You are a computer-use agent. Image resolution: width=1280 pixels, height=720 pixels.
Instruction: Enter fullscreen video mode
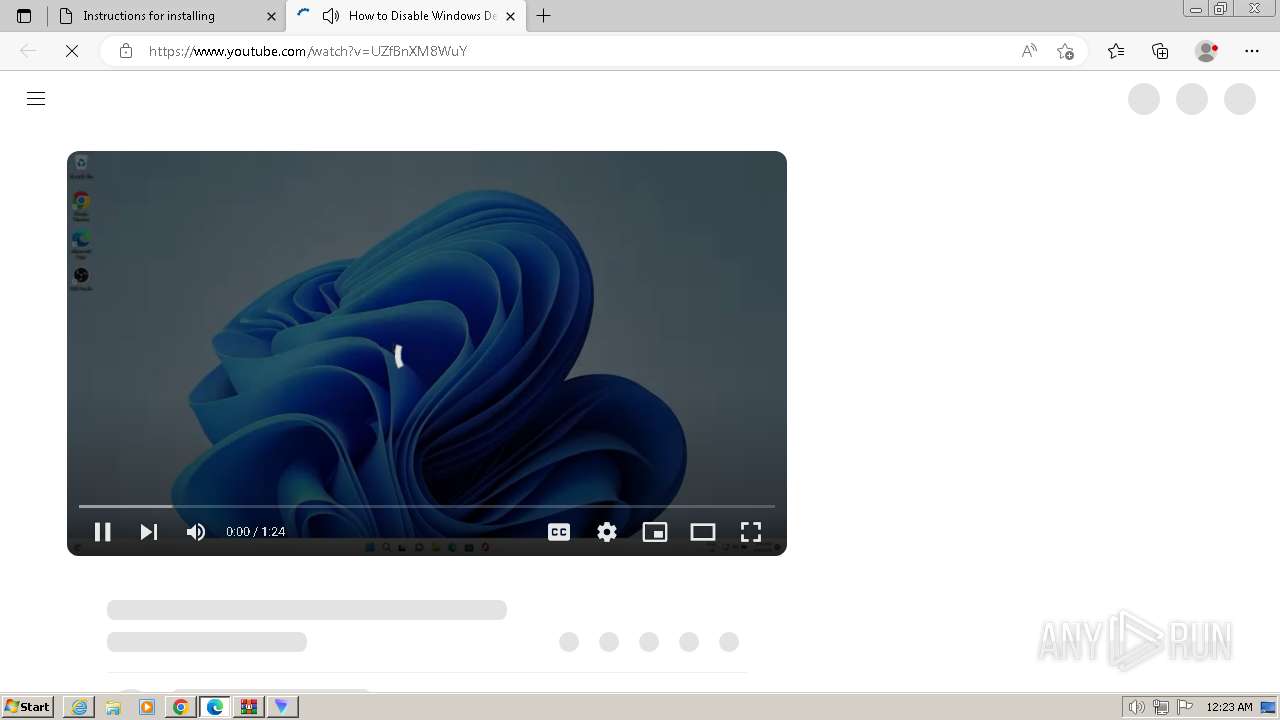(751, 532)
